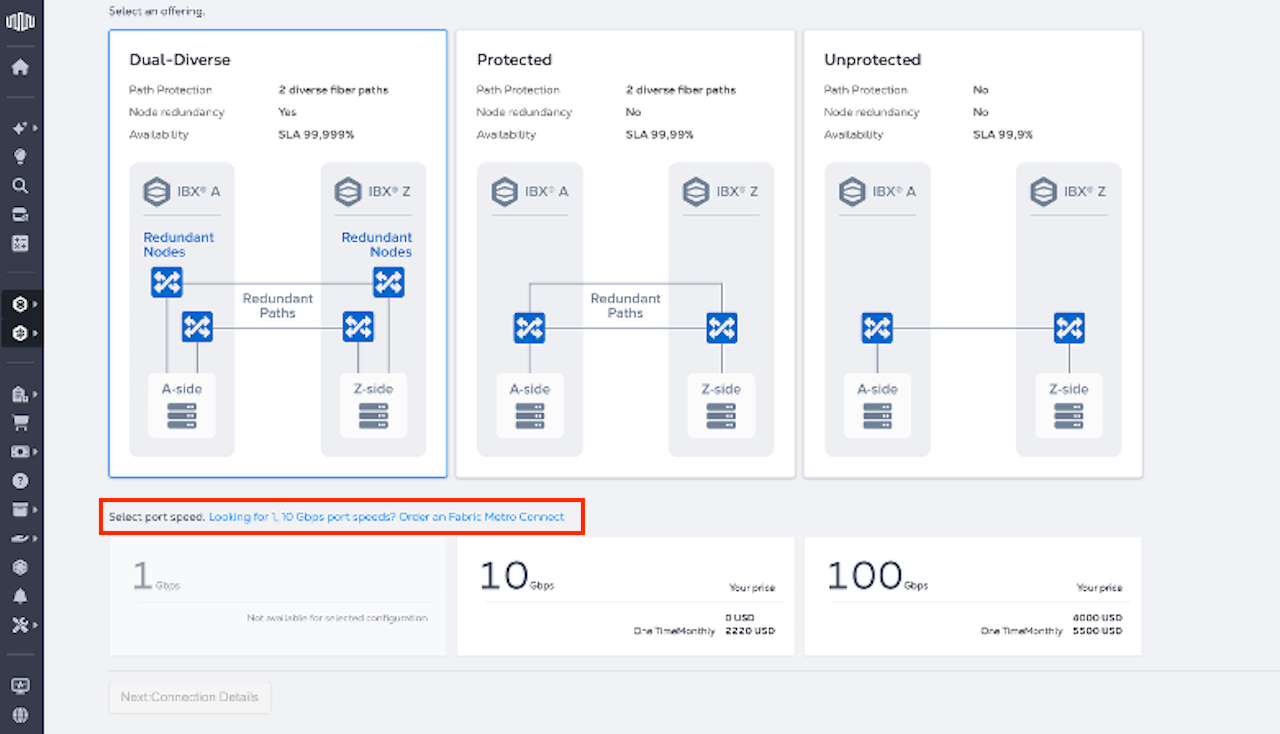Select the Unprotected offering card
1280x734 pixels.
click(973, 254)
